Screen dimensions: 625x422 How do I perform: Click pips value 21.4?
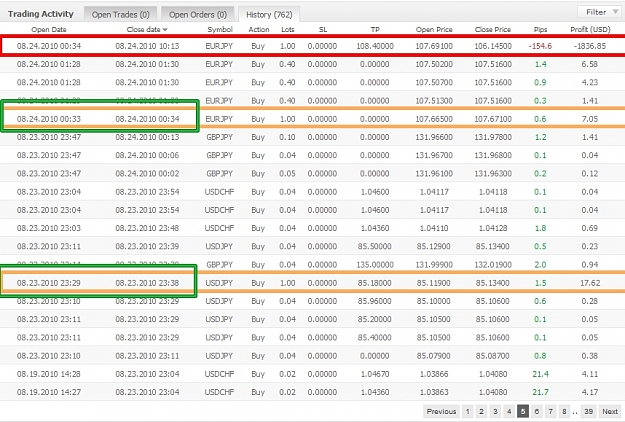[540, 374]
